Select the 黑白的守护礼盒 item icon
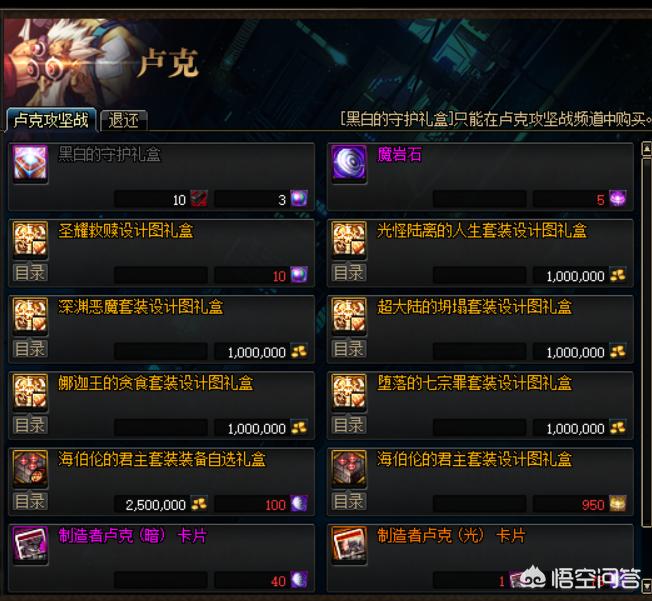 pyautogui.click(x=30, y=163)
